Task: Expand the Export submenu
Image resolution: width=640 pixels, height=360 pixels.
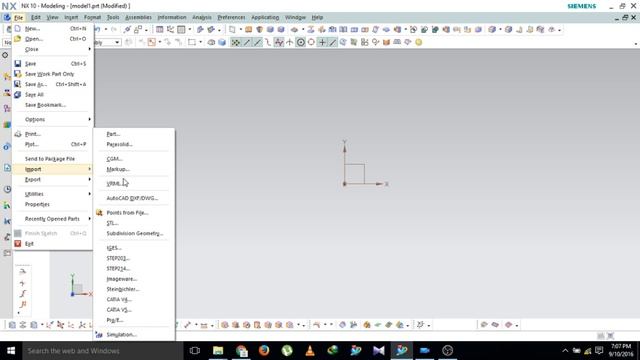Action: pos(53,180)
